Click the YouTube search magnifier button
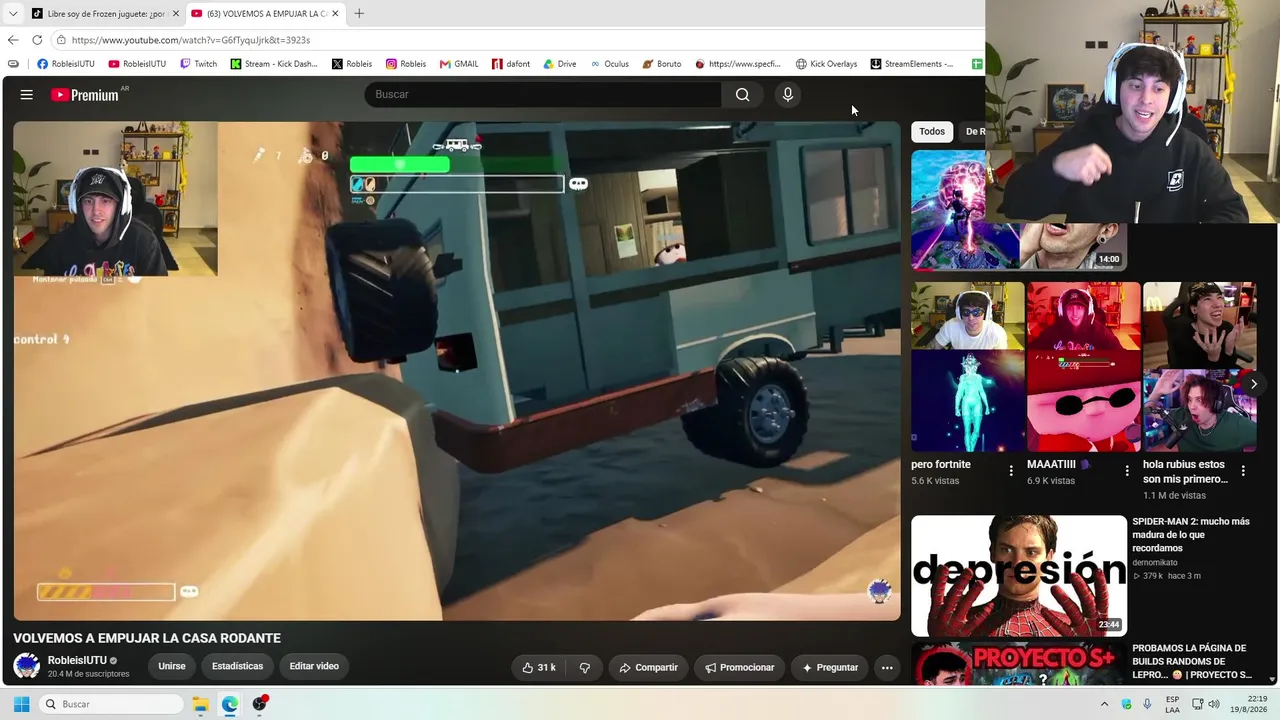This screenshot has height=720, width=1280. [x=742, y=94]
